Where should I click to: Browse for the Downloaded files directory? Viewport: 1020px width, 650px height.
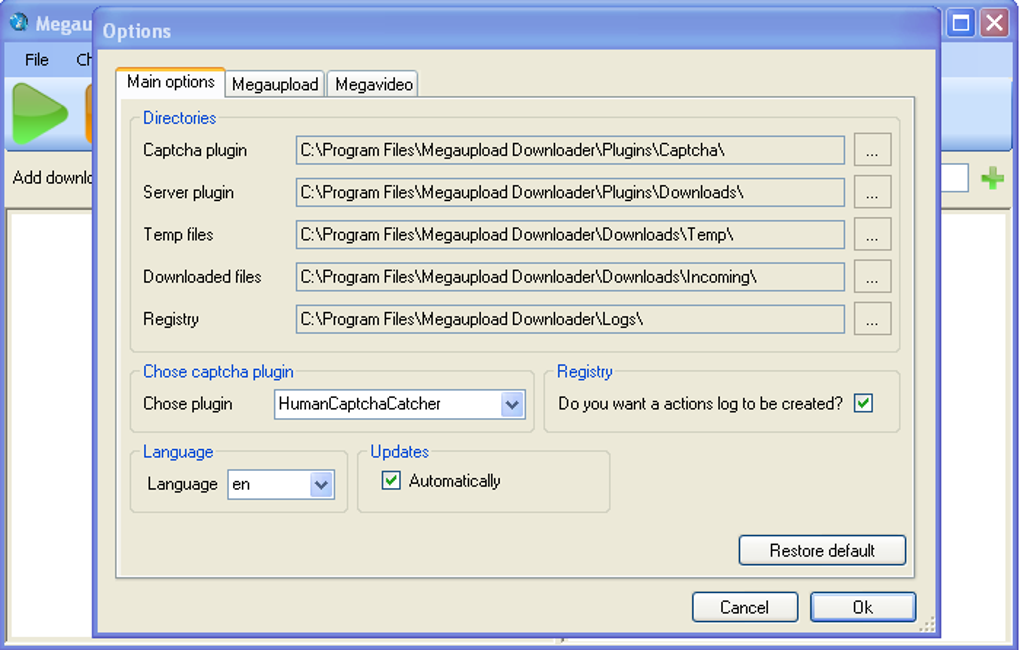tap(871, 276)
